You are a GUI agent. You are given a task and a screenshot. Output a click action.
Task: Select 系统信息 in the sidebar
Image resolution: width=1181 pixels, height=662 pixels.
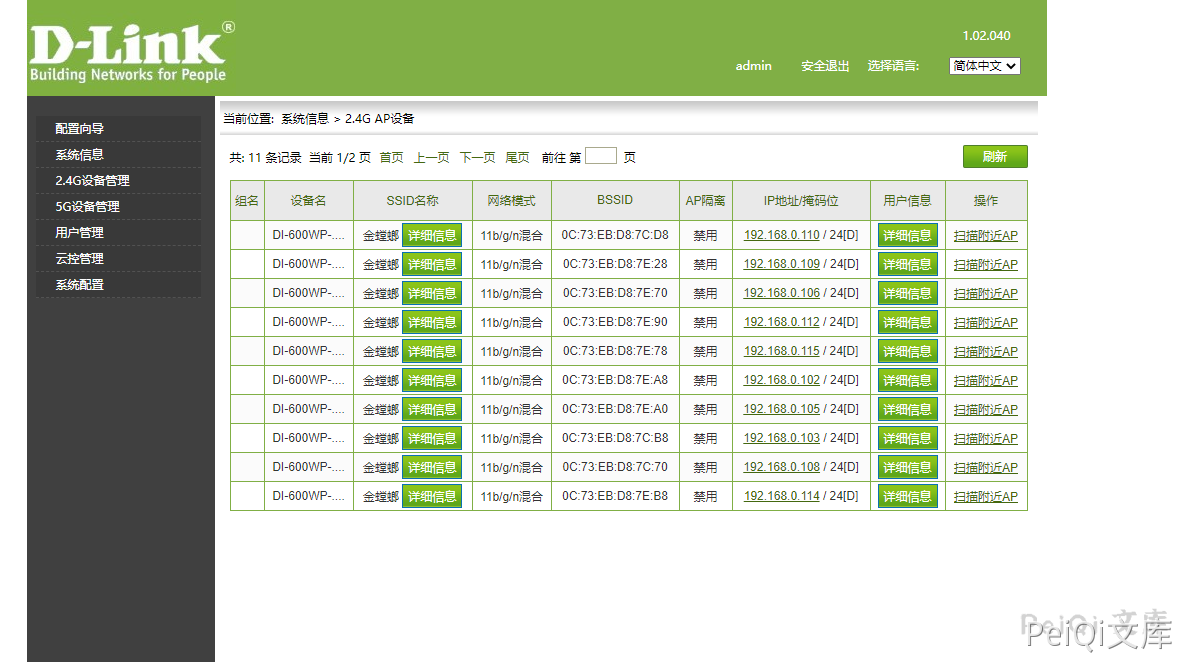click(x=80, y=155)
